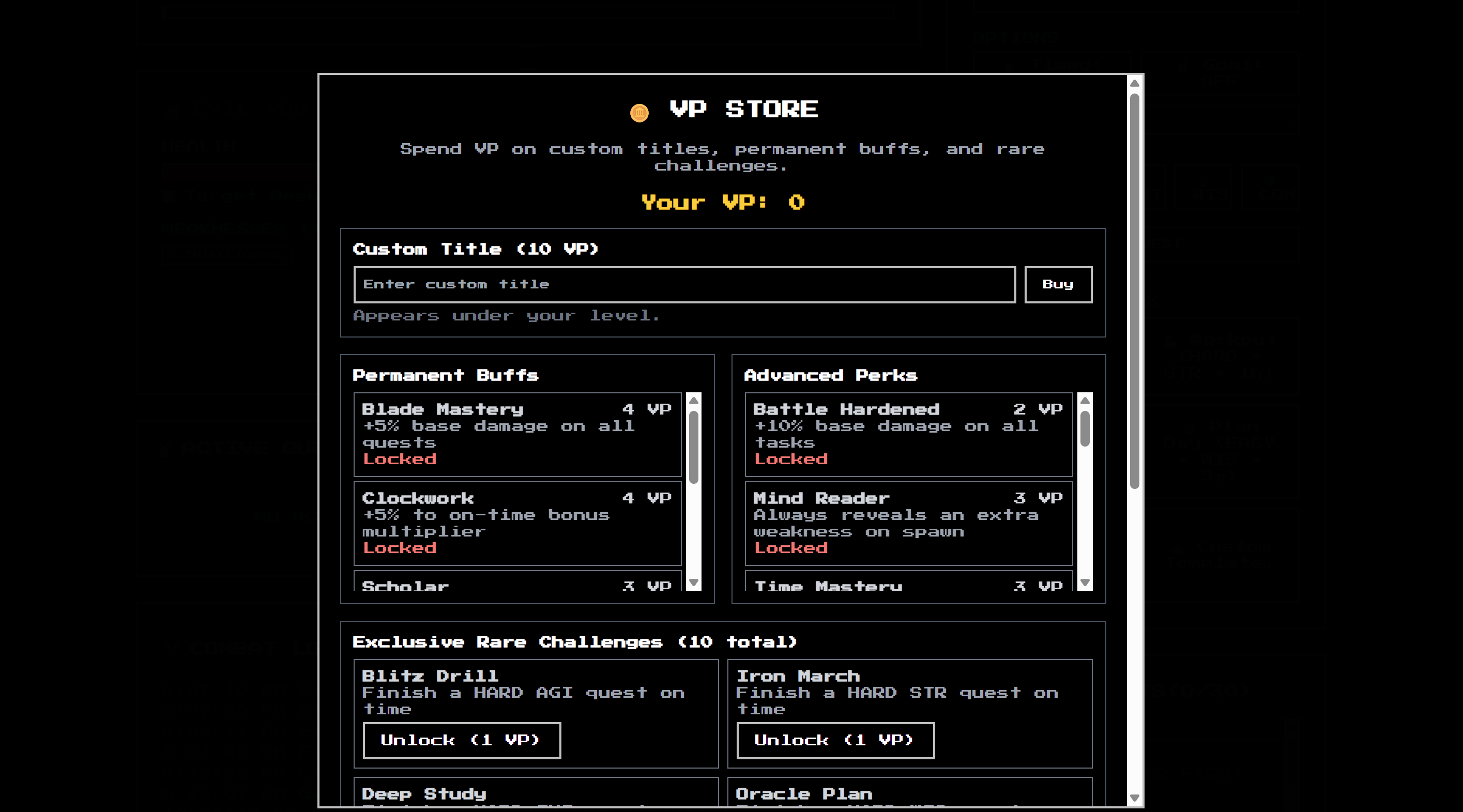Click the '2 VP' price of Battle Hardened
This screenshot has width=1463, height=812.
1038,409
